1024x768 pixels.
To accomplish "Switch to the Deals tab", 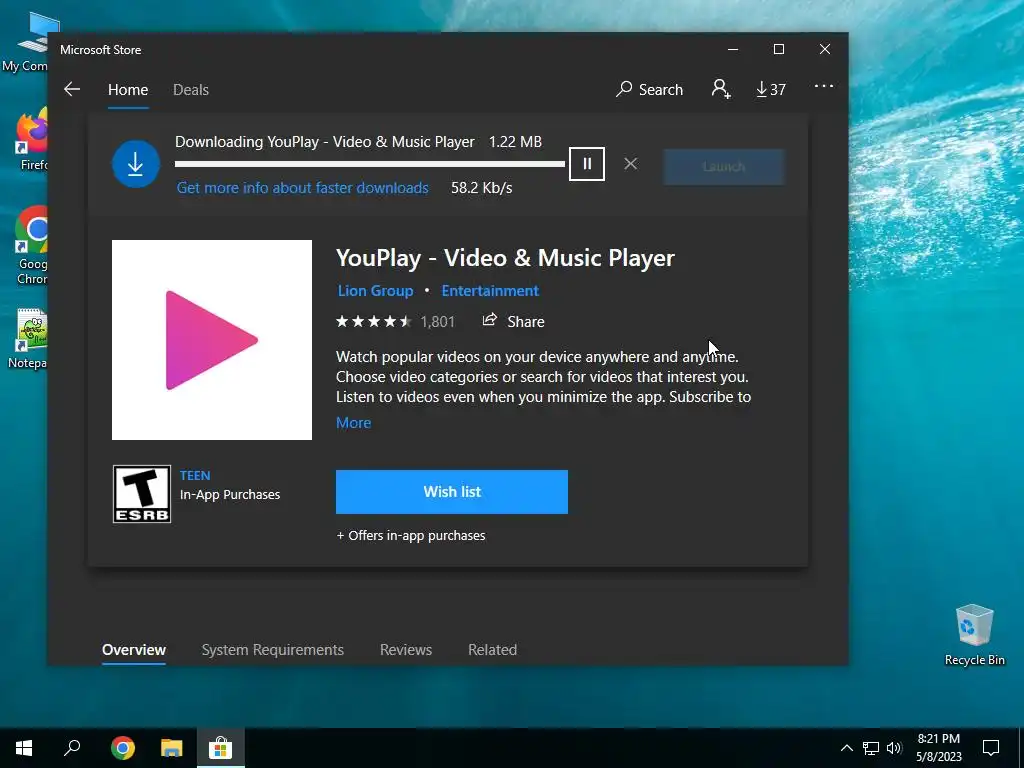I will click(x=191, y=89).
